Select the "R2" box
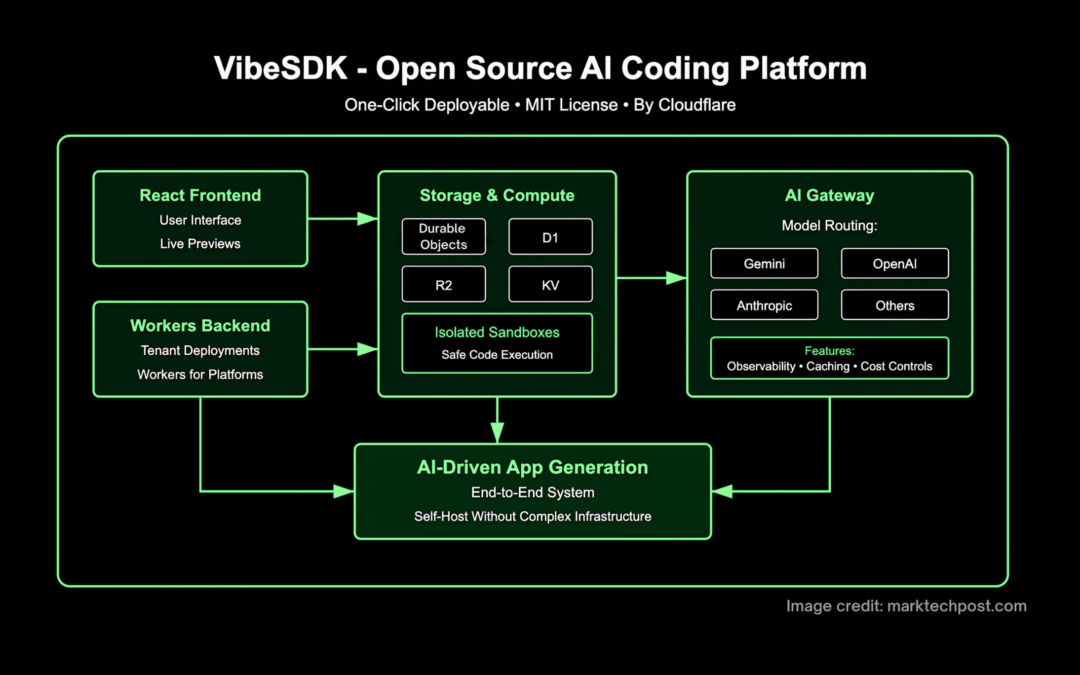This screenshot has height=675, width=1080. pos(444,284)
